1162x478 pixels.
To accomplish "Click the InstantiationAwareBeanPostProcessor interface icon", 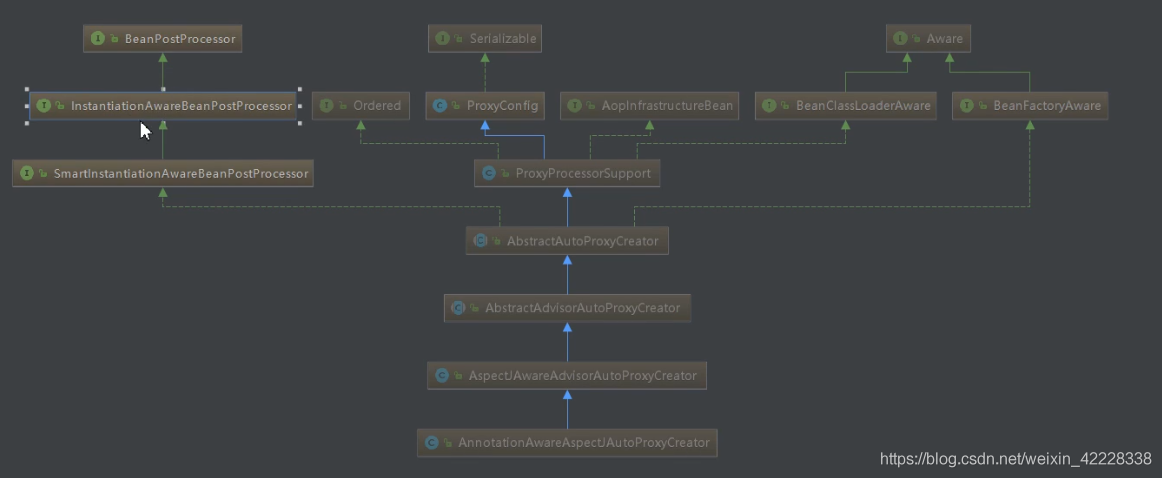I will (44, 106).
